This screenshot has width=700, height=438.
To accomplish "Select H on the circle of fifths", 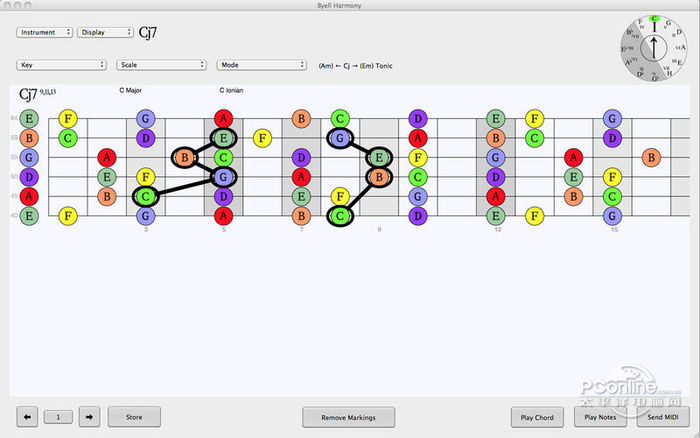I will coord(669,73).
